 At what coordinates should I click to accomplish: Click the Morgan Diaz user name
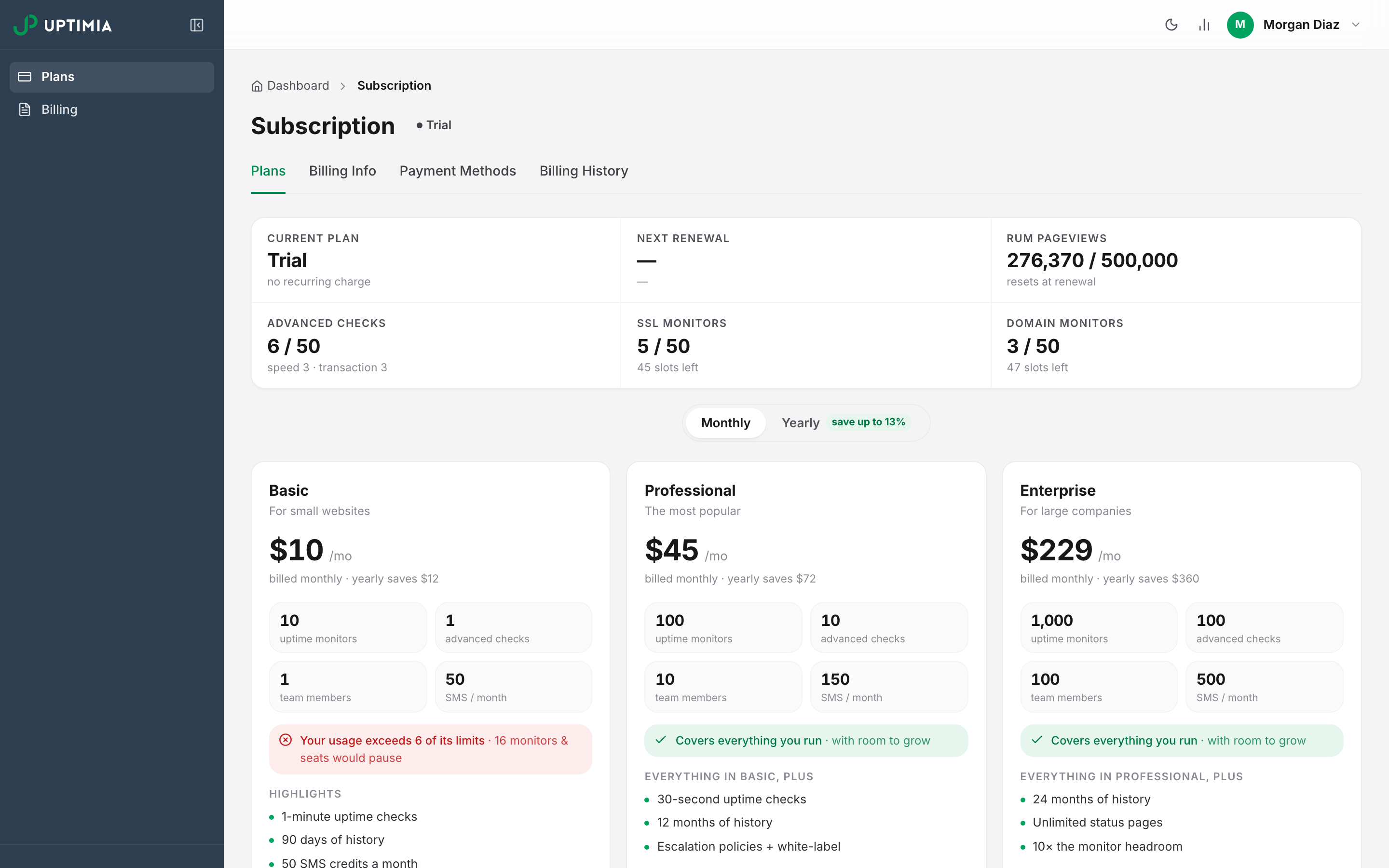pos(1301,25)
